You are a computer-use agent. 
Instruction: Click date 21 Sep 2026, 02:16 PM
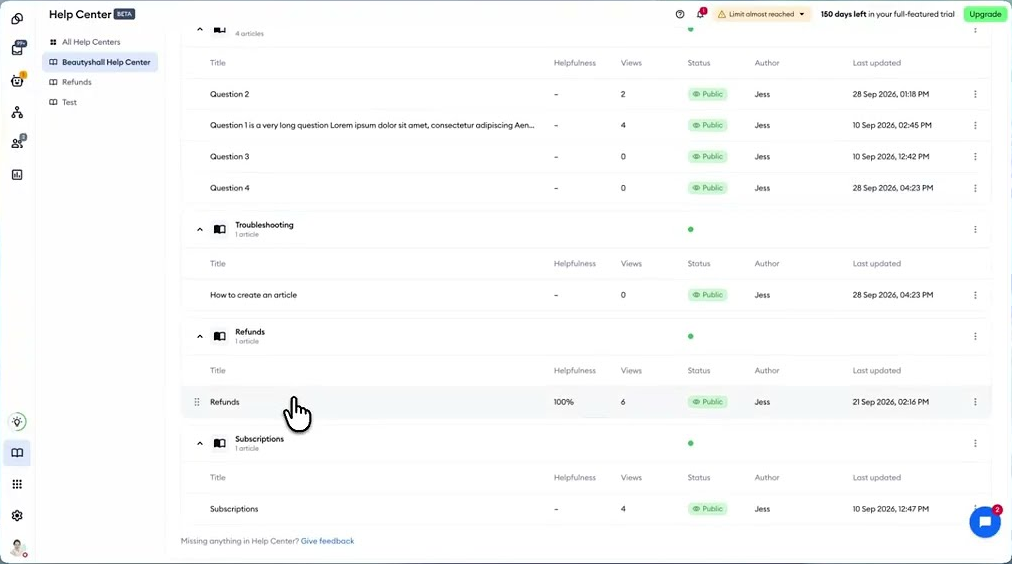click(891, 402)
